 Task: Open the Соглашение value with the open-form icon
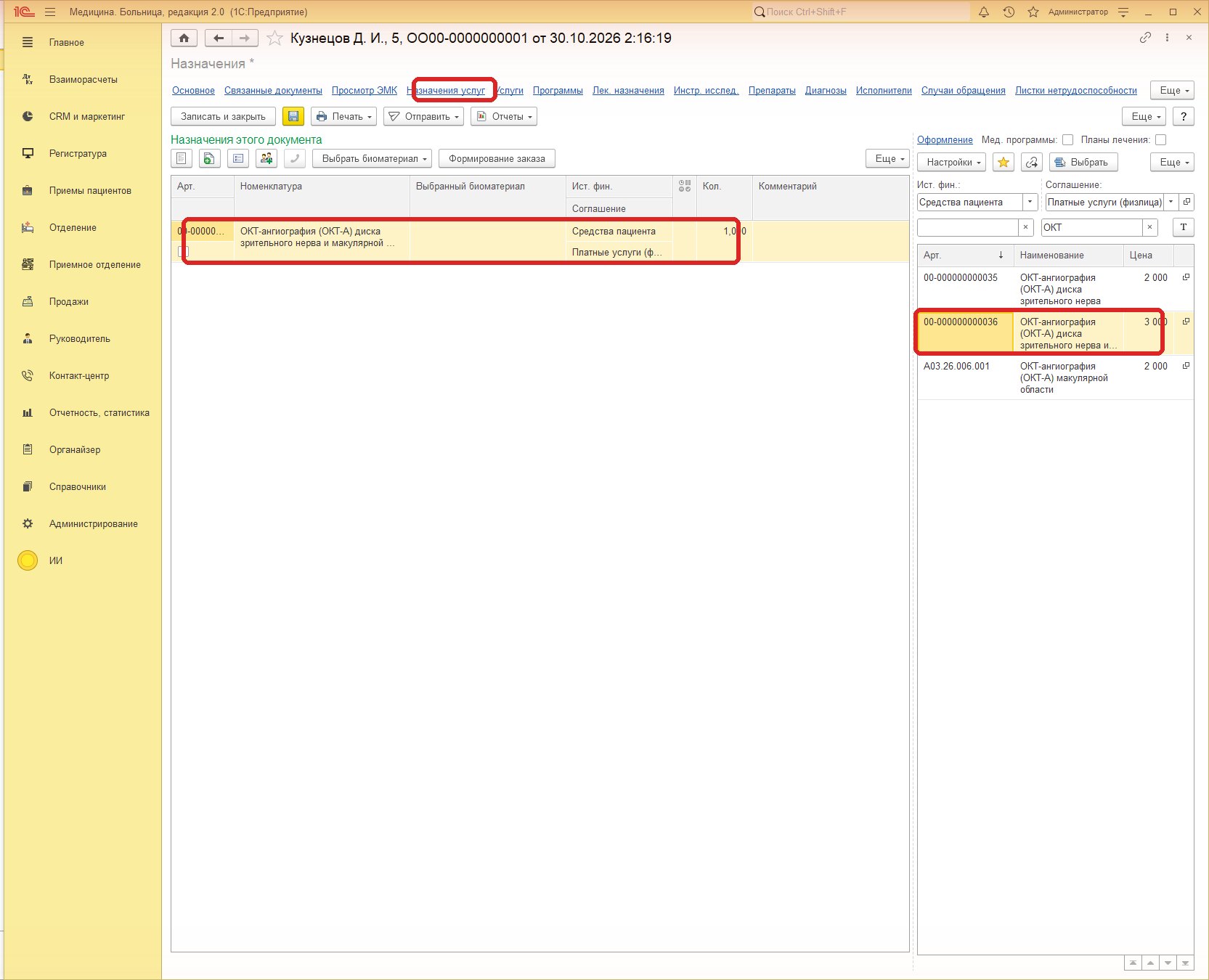coord(1186,202)
